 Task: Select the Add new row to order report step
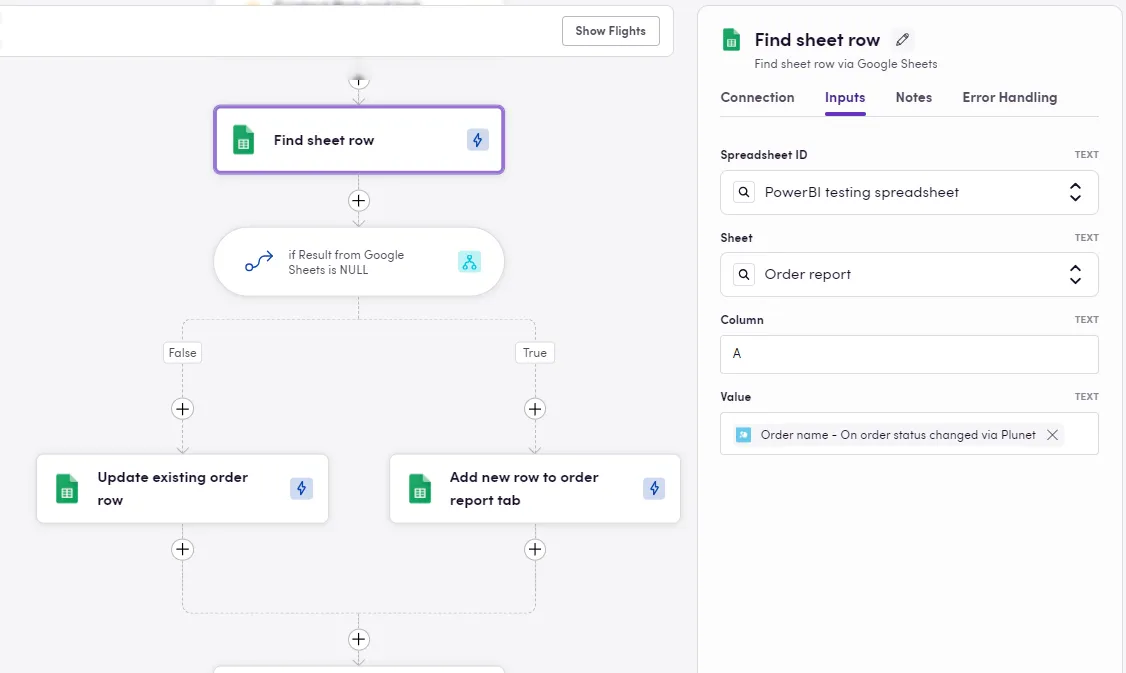pos(524,488)
